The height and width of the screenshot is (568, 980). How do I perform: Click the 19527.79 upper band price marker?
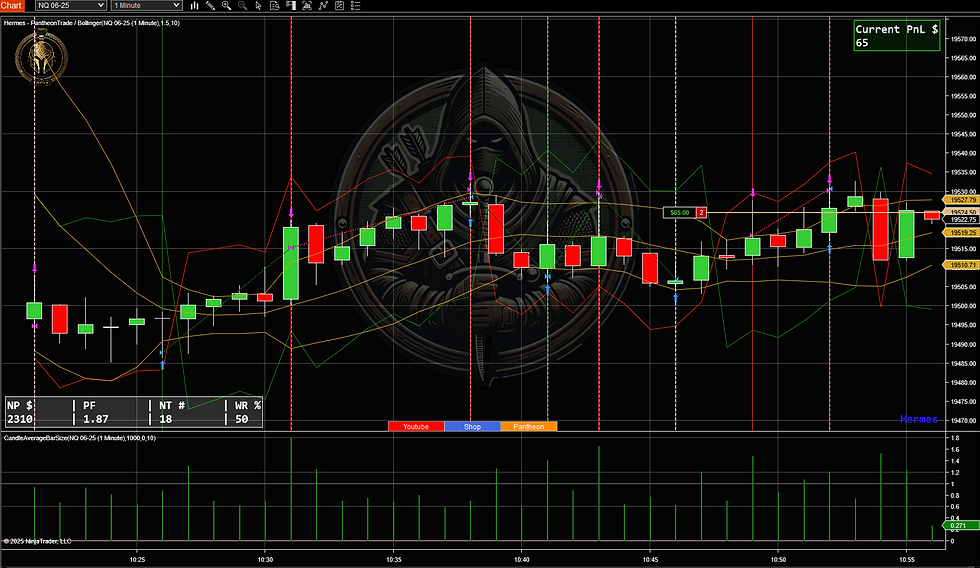pyautogui.click(x=961, y=200)
